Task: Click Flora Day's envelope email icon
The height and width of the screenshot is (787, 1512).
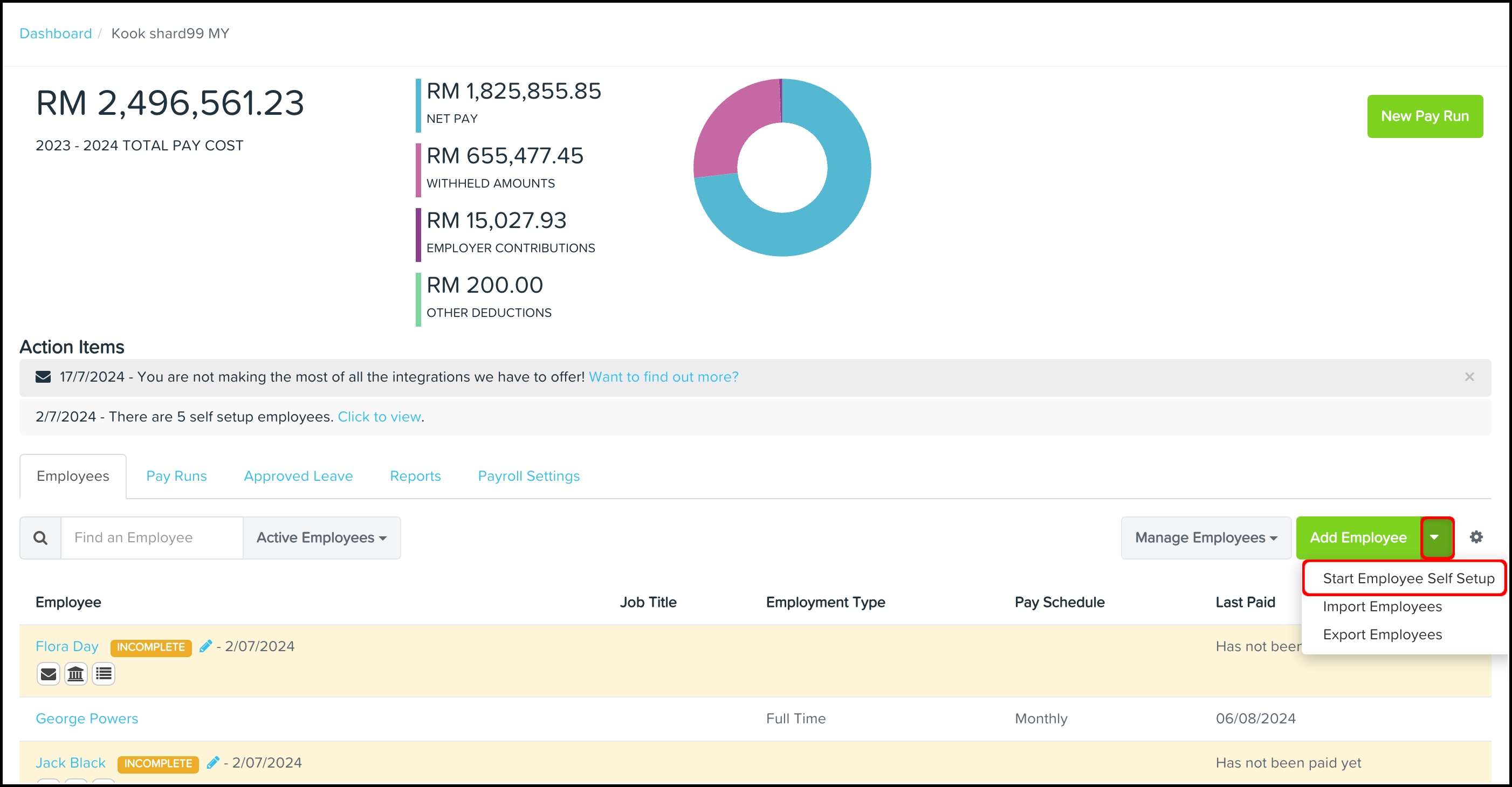Action: 48,674
